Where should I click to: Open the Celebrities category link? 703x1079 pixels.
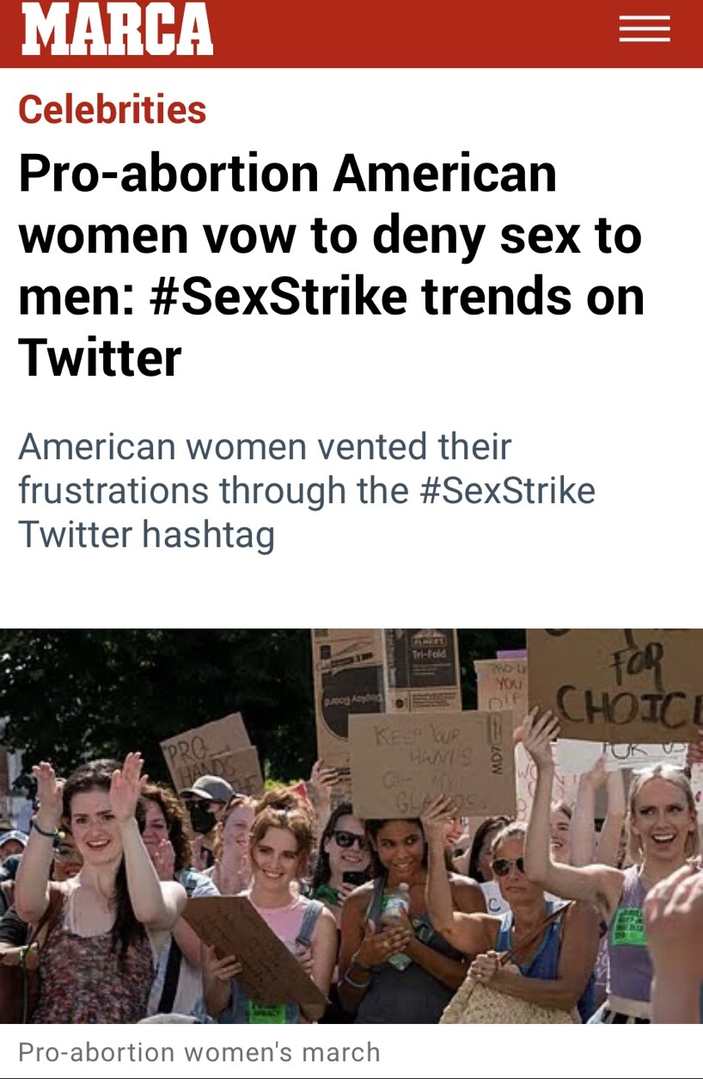point(112,109)
